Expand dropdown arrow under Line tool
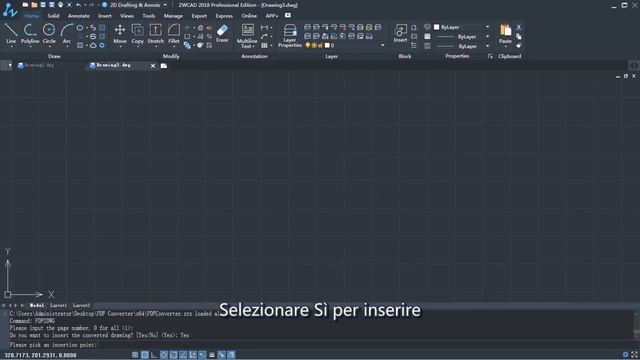Screen dimensions: 640x360 [x=11, y=47]
